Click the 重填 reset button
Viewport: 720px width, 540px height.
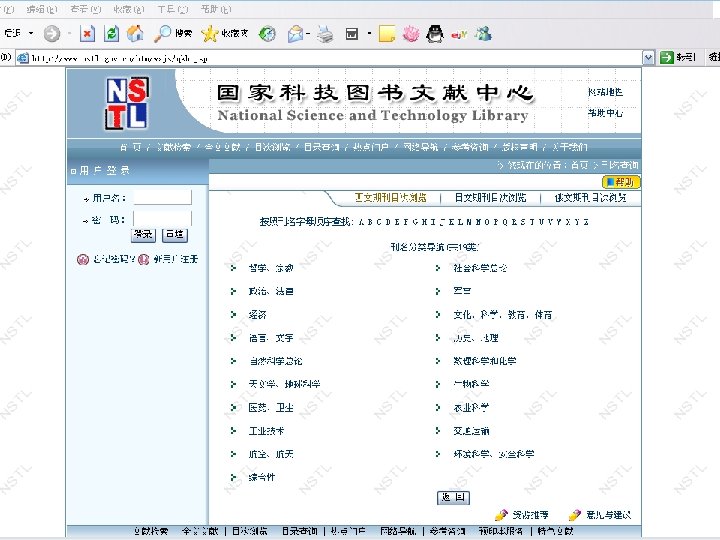point(174,235)
